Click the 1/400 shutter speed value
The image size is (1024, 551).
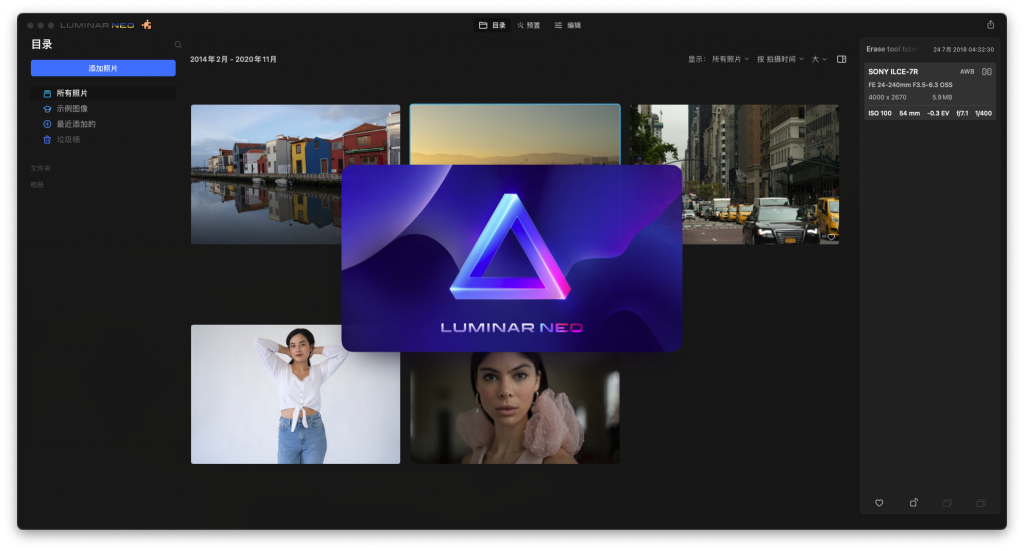tap(984, 114)
